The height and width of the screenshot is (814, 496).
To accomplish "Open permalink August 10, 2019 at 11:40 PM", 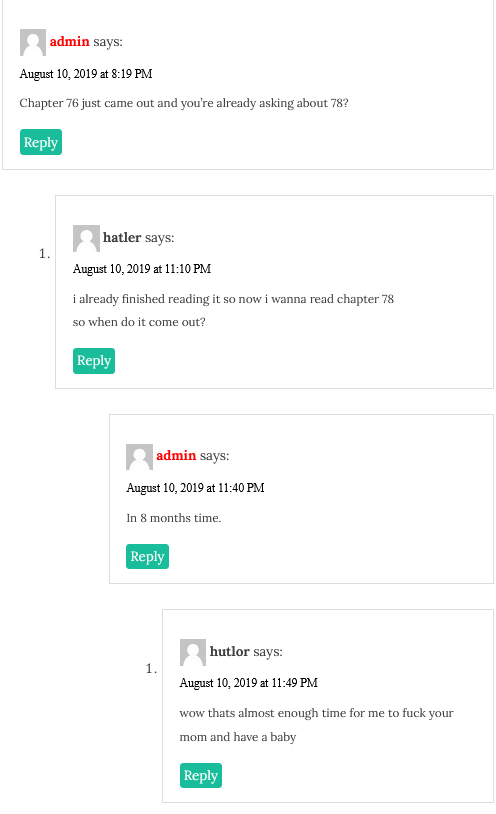I will (195, 488).
